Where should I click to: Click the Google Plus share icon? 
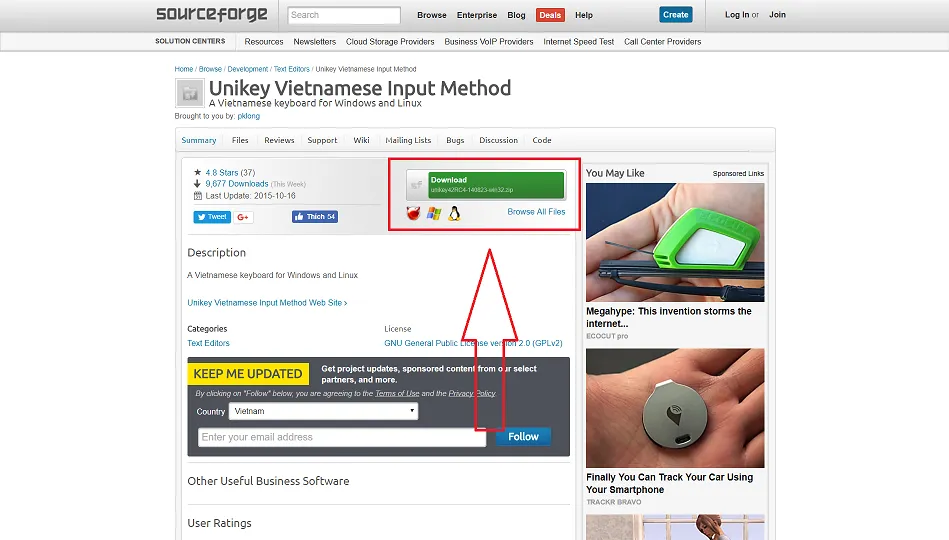243,217
